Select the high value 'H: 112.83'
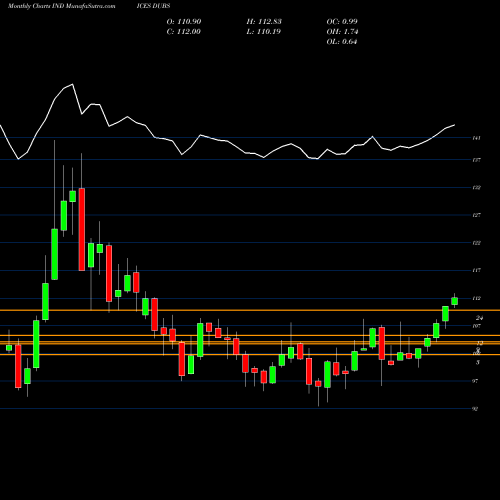This screenshot has width=500, height=500. coord(264,22)
